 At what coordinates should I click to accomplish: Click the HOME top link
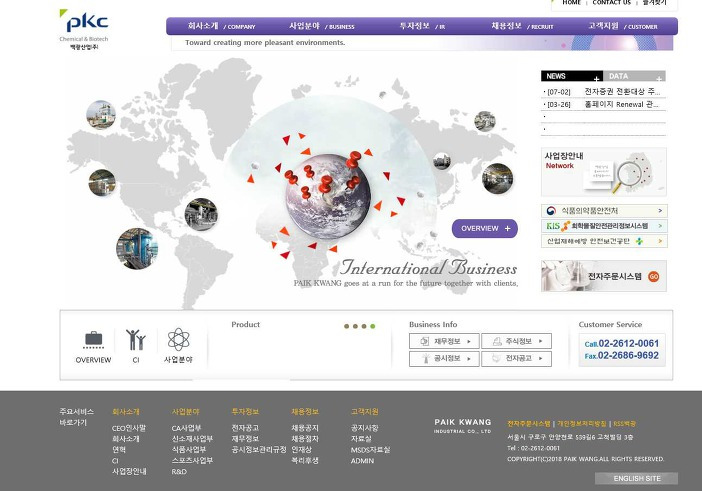pos(571,2)
